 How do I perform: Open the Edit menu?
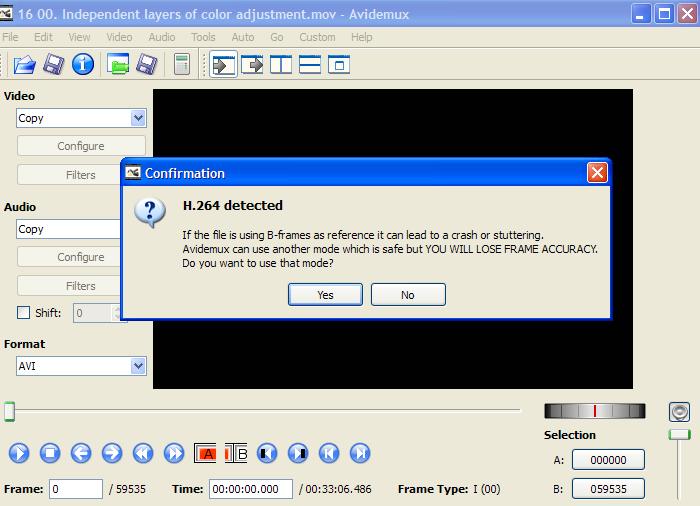(43, 37)
